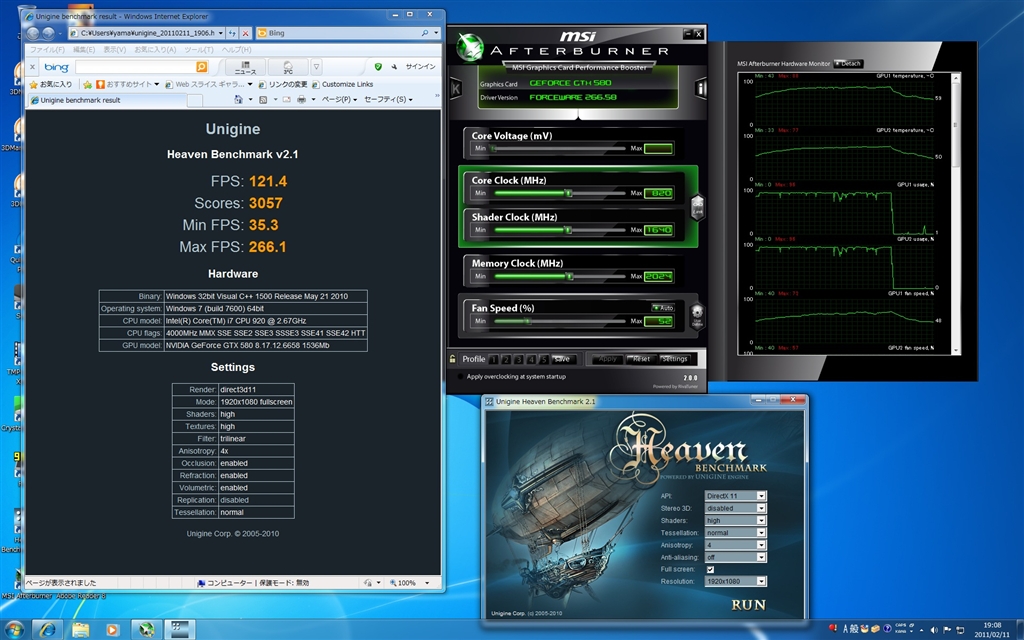Image resolution: width=1024 pixels, height=640 pixels.
Task: Select the Unigine benchmark result browser tab
Action: pyautogui.click(x=80, y=100)
